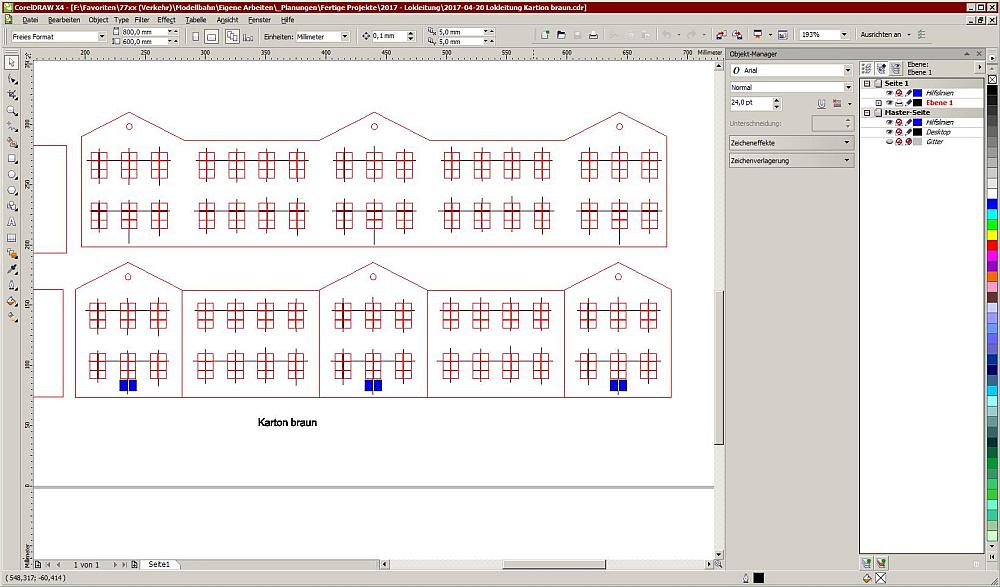Image resolution: width=1000 pixels, height=587 pixels.
Task: Open the application launcher icon
Action: (x=758, y=36)
